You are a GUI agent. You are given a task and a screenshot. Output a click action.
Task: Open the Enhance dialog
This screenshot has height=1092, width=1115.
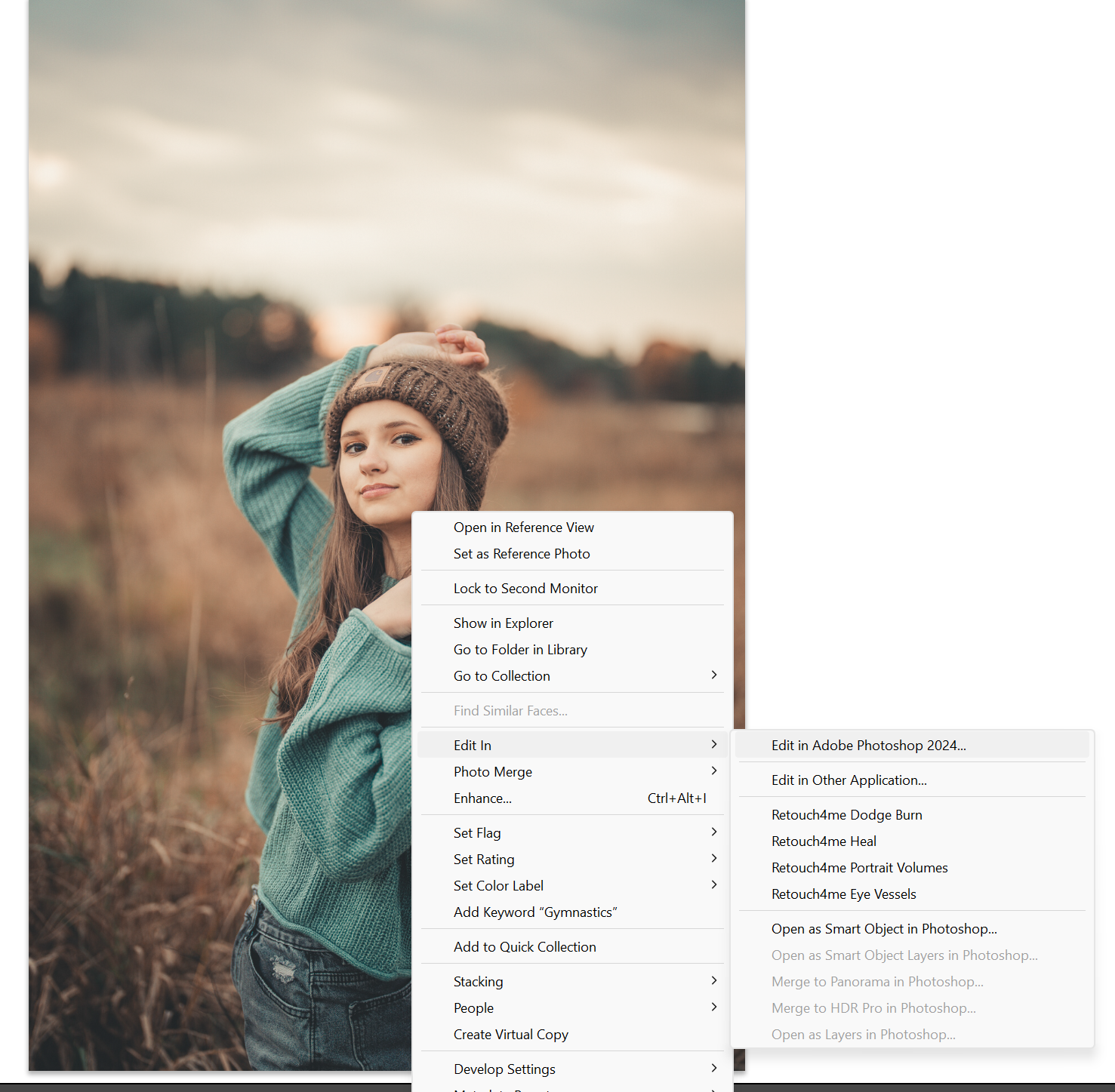[x=482, y=798]
